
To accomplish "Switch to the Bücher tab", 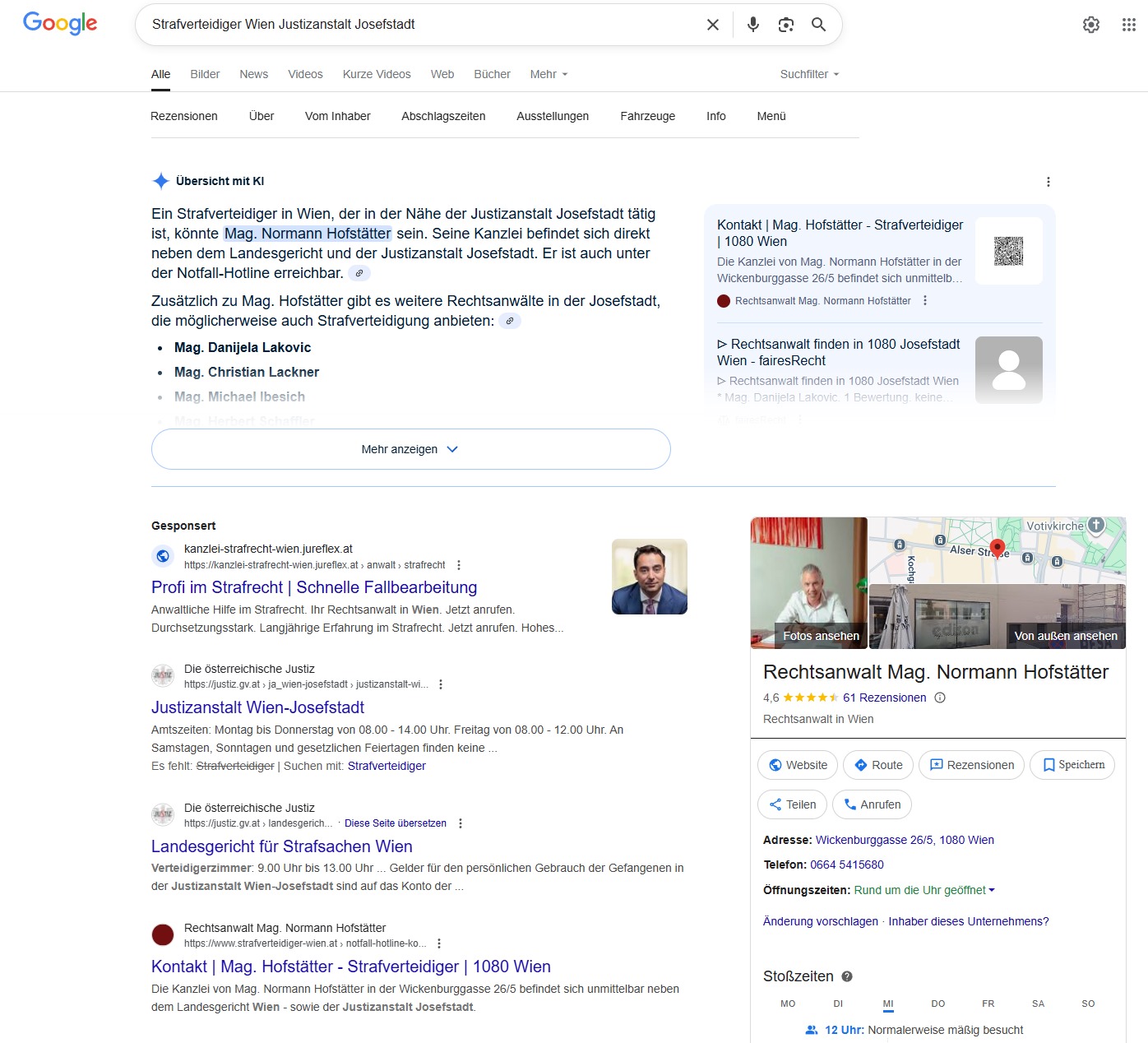I will point(492,74).
